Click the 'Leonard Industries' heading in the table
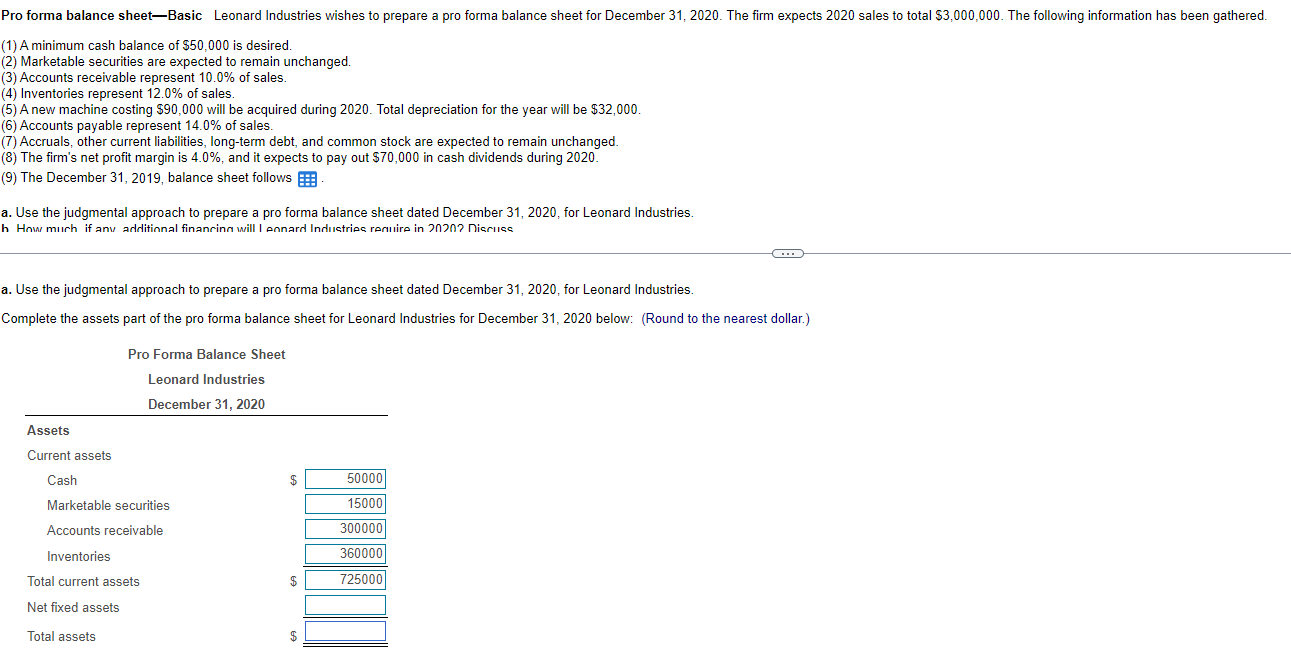1291x662 pixels. click(x=207, y=380)
